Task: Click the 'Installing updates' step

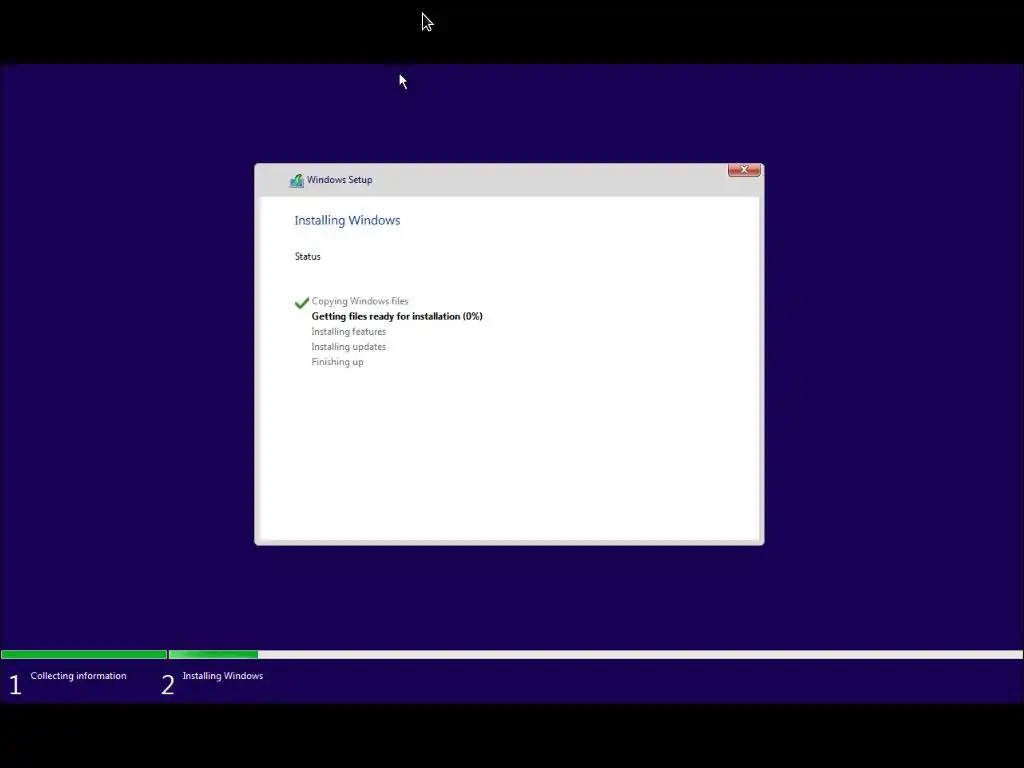Action: (x=349, y=347)
